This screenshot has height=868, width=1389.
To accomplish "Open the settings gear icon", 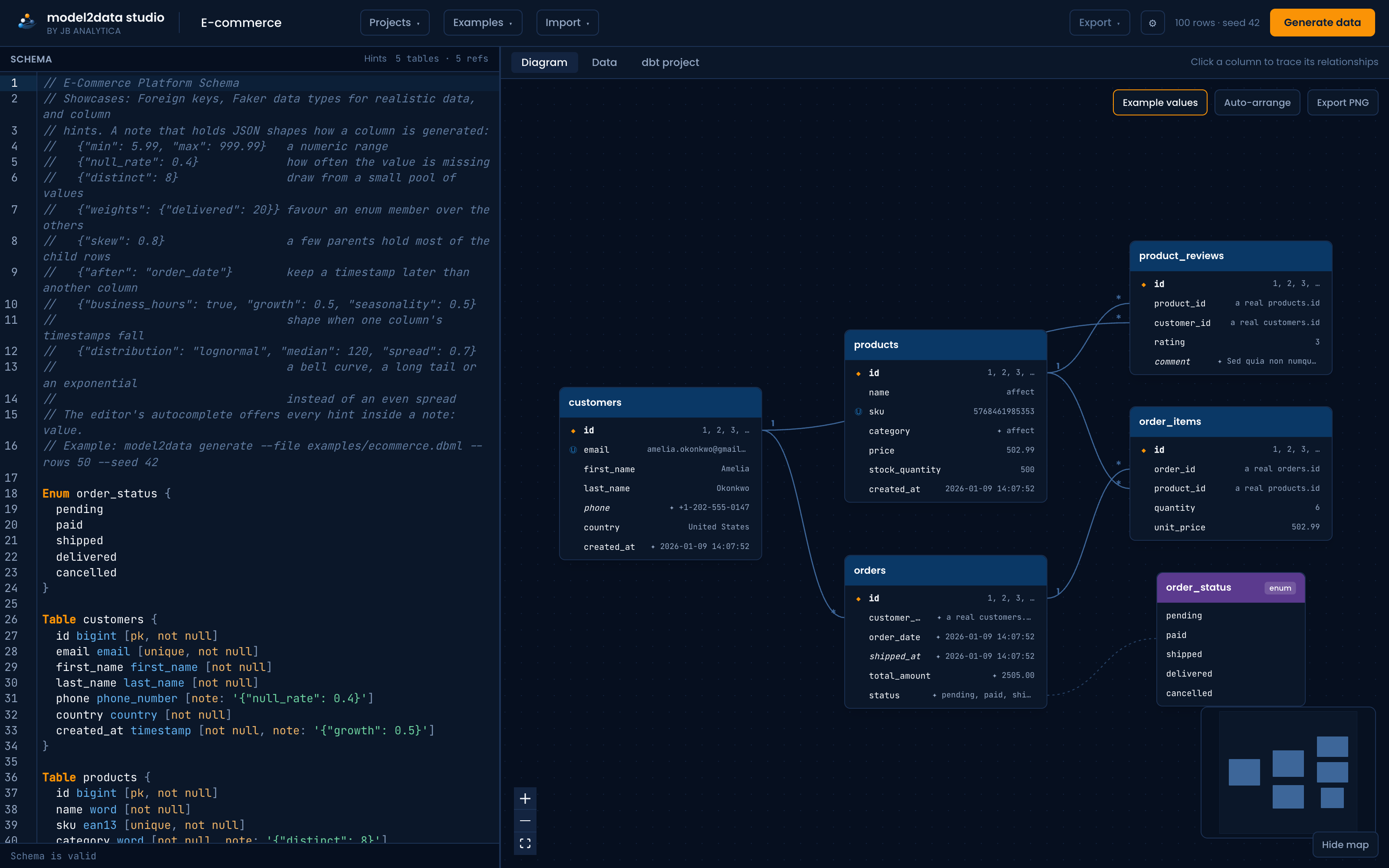I will [x=1152, y=23].
